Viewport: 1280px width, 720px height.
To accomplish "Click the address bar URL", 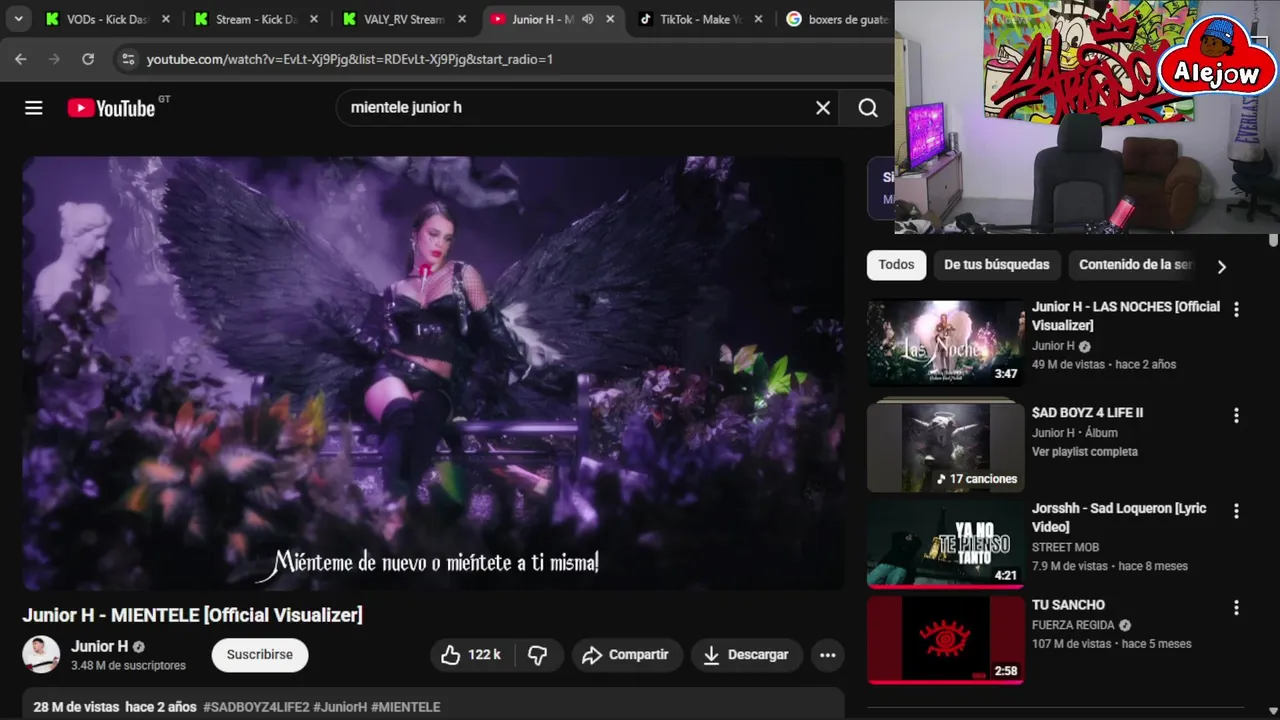I will [x=350, y=59].
